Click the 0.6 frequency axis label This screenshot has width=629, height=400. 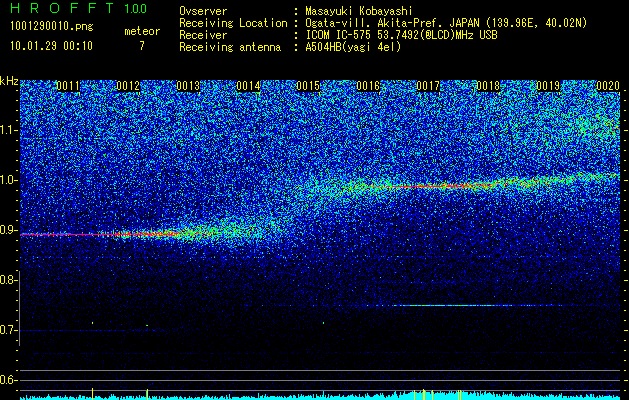coord(8,380)
